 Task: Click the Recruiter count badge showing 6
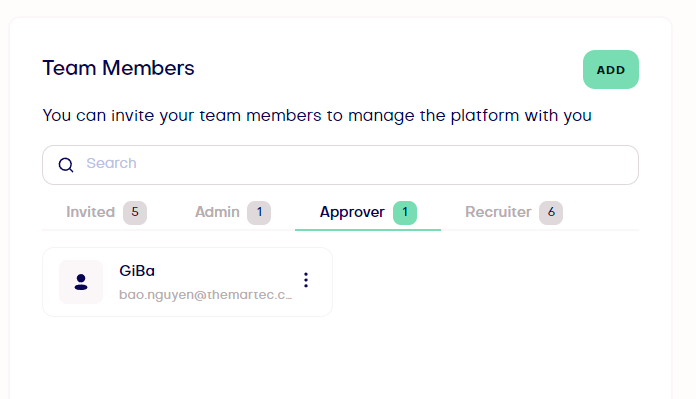551,213
